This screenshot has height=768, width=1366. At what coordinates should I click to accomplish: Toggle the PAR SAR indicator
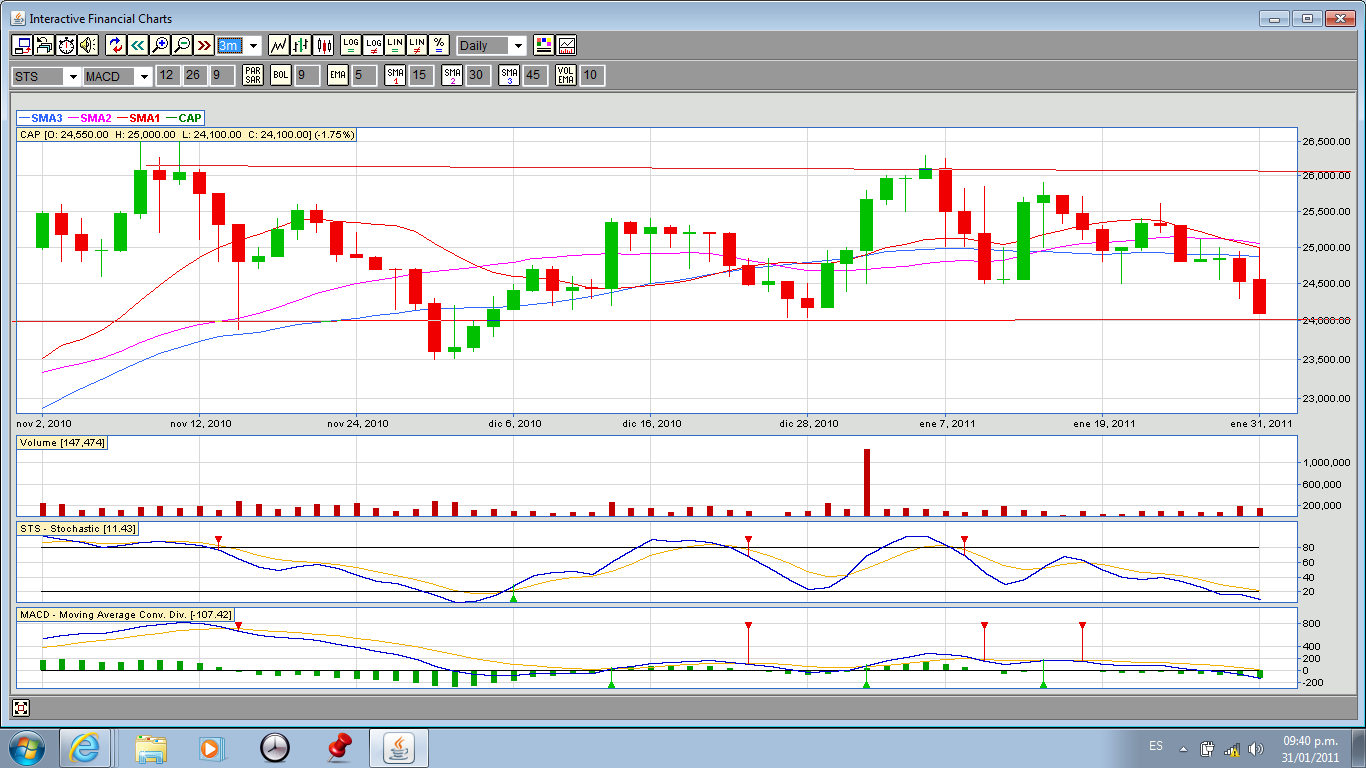pyautogui.click(x=252, y=76)
